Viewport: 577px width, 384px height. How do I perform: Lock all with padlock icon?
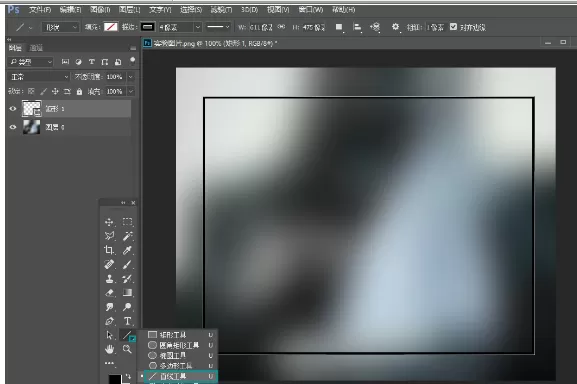(79, 91)
